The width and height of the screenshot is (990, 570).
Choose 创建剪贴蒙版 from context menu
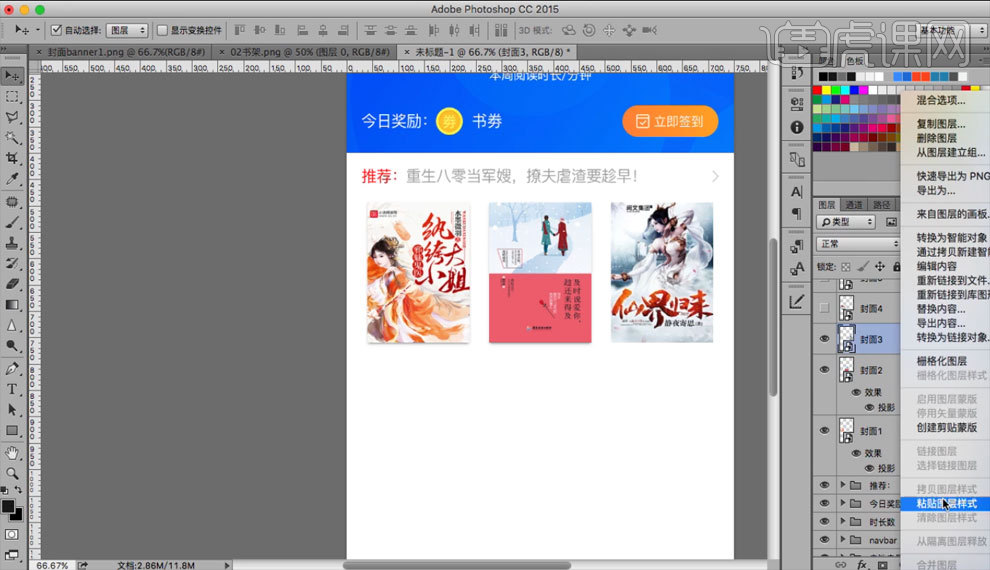pos(946,427)
